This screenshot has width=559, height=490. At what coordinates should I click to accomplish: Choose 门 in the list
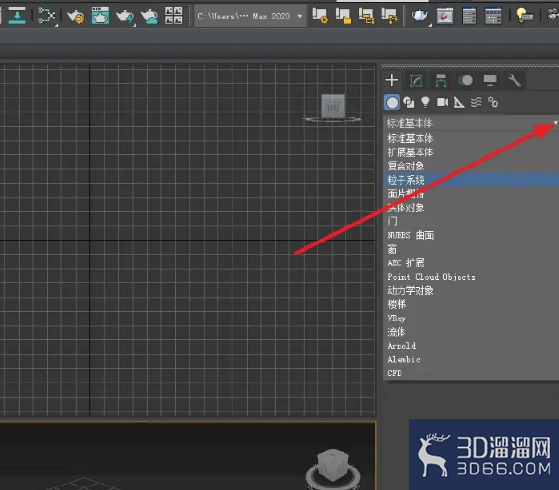click(471, 221)
